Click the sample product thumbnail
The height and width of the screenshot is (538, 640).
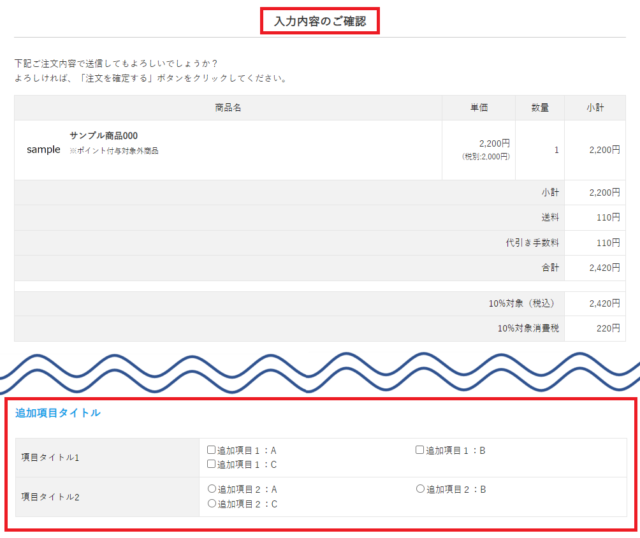[x=43, y=149]
